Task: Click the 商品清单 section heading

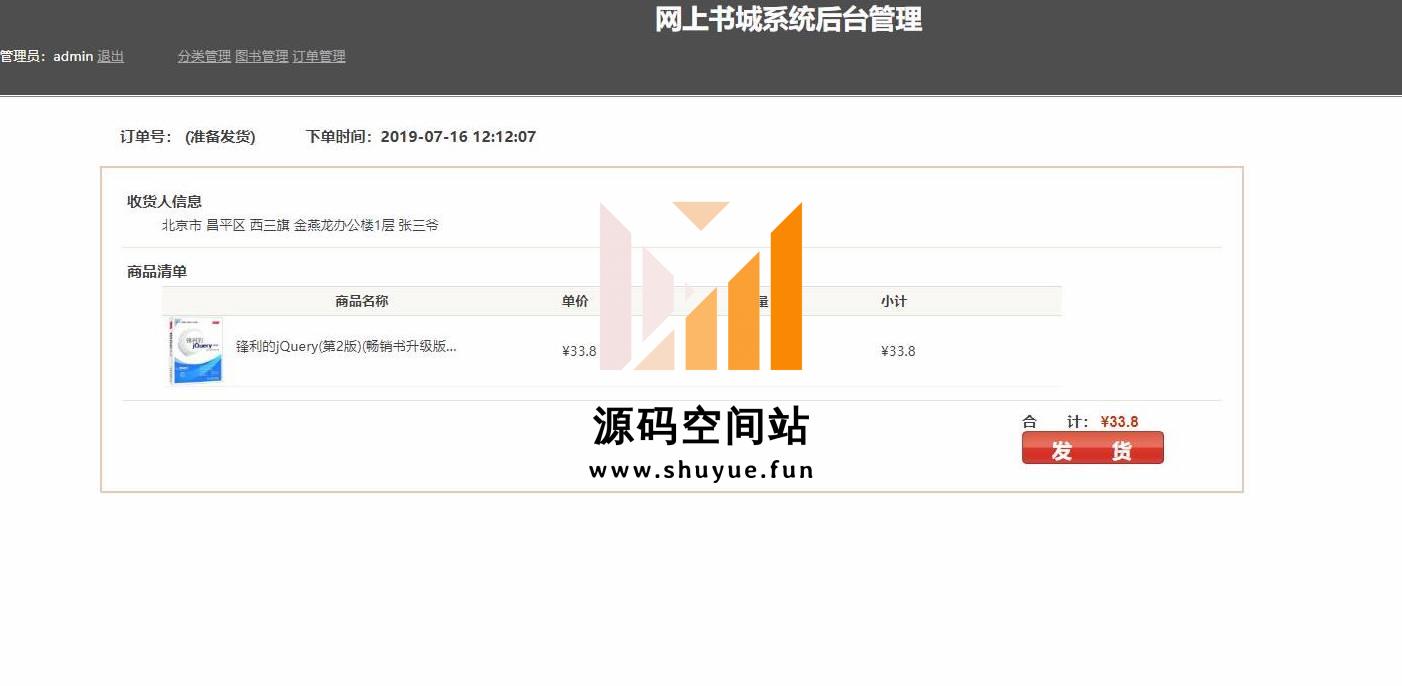Action: click(x=157, y=271)
